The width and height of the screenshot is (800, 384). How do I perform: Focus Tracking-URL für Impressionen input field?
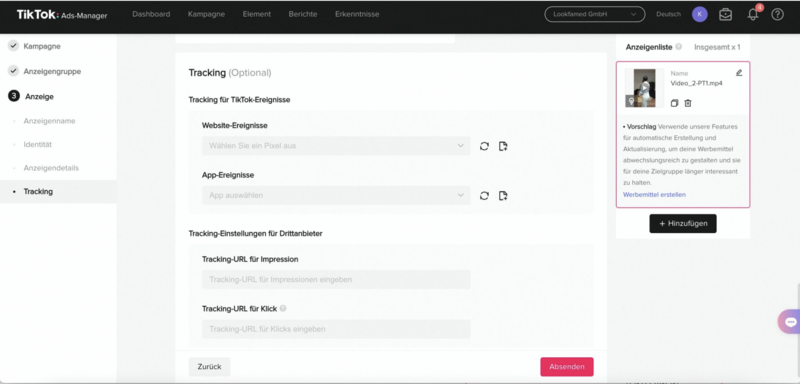tap(336, 279)
